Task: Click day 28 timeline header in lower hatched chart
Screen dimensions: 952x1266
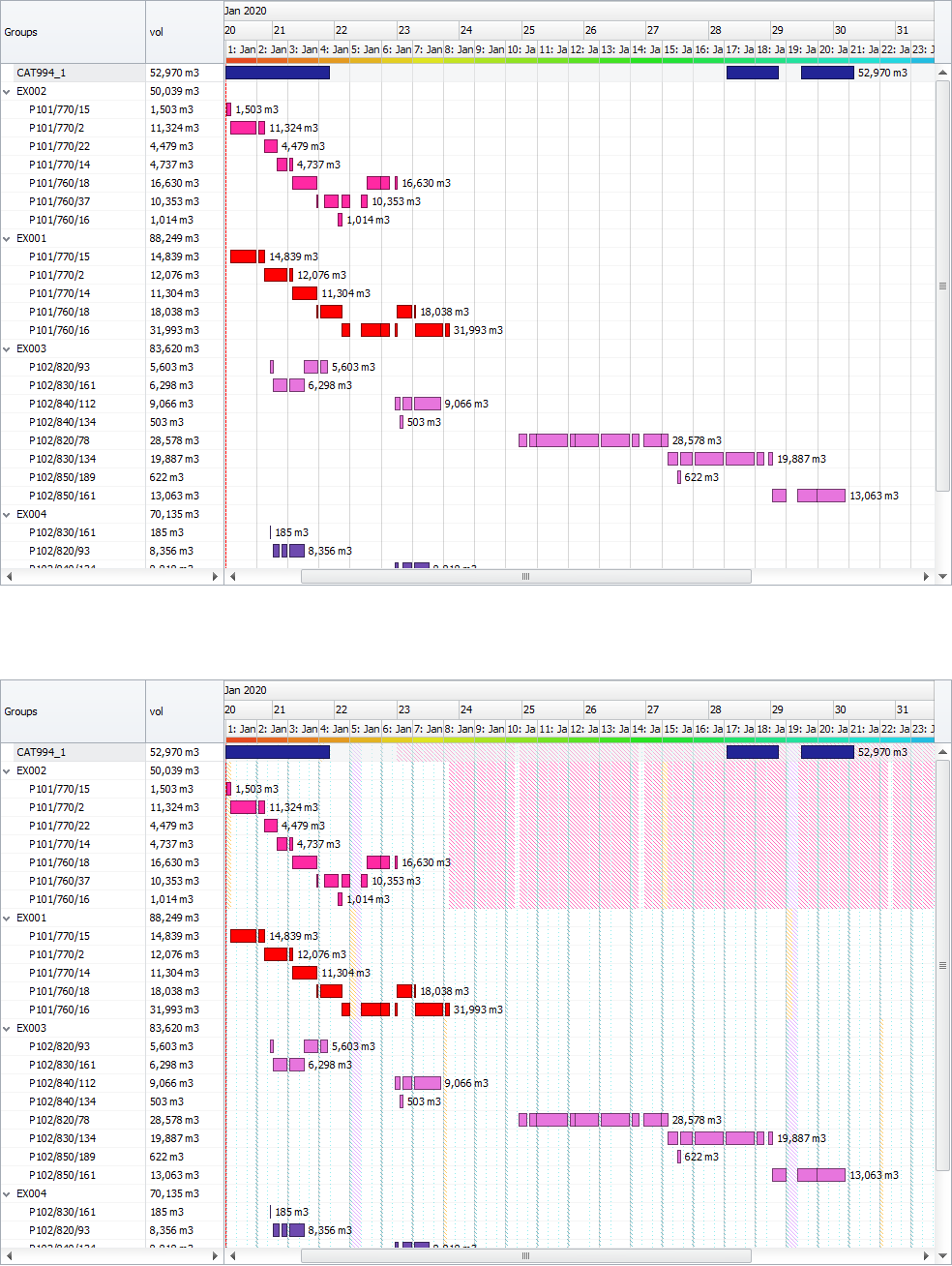Action: point(739,709)
